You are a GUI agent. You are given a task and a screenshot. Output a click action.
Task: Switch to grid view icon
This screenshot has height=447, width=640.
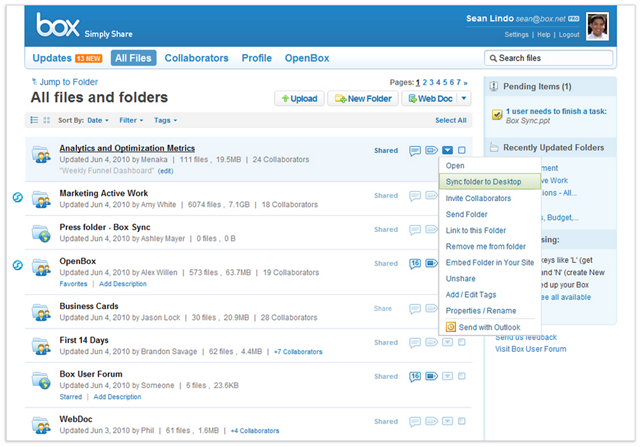(47, 120)
